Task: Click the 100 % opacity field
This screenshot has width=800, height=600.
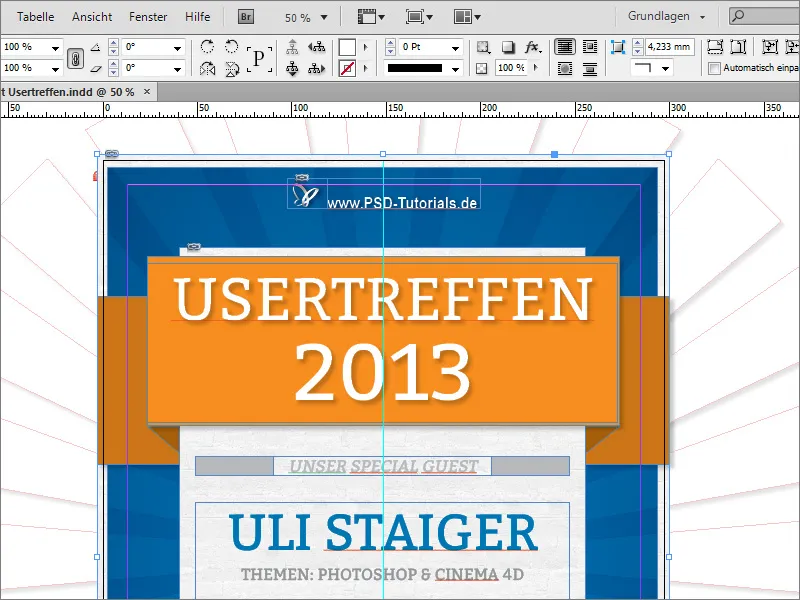Action: (x=511, y=68)
